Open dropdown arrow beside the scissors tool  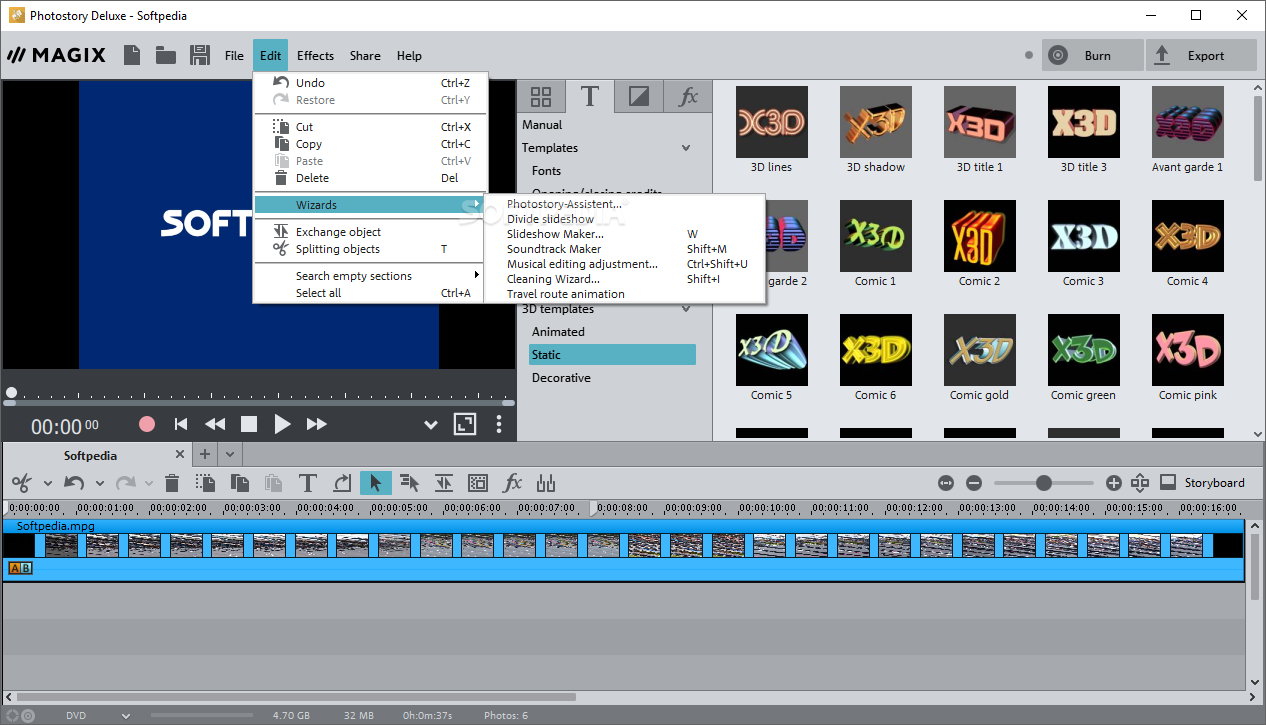pos(48,484)
